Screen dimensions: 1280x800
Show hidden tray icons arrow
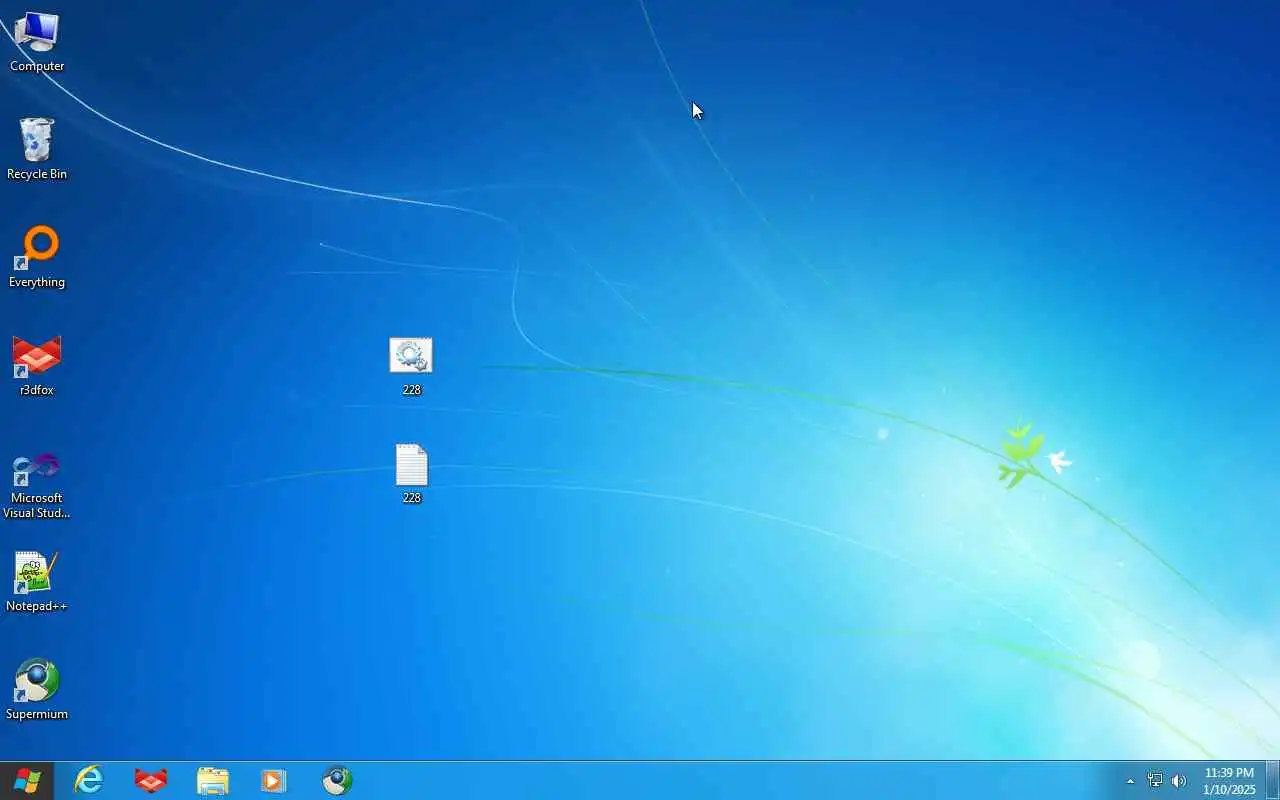pos(1131,781)
